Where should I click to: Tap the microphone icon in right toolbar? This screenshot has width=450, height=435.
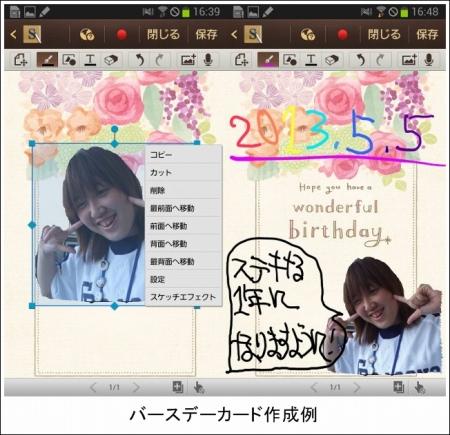429,60
